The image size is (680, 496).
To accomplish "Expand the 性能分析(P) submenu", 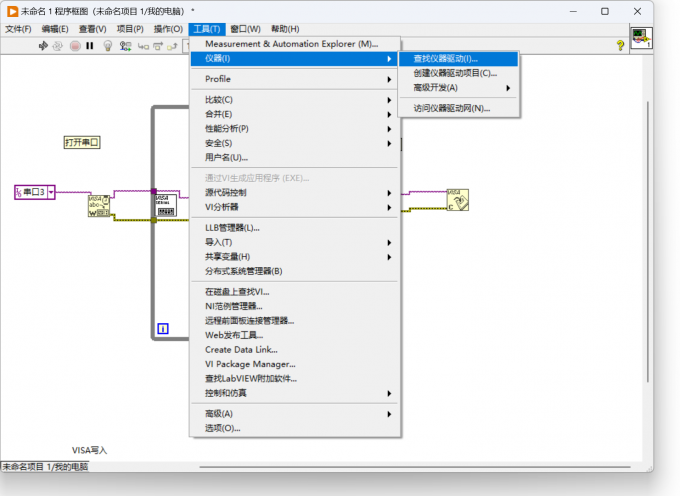I will click(294, 129).
